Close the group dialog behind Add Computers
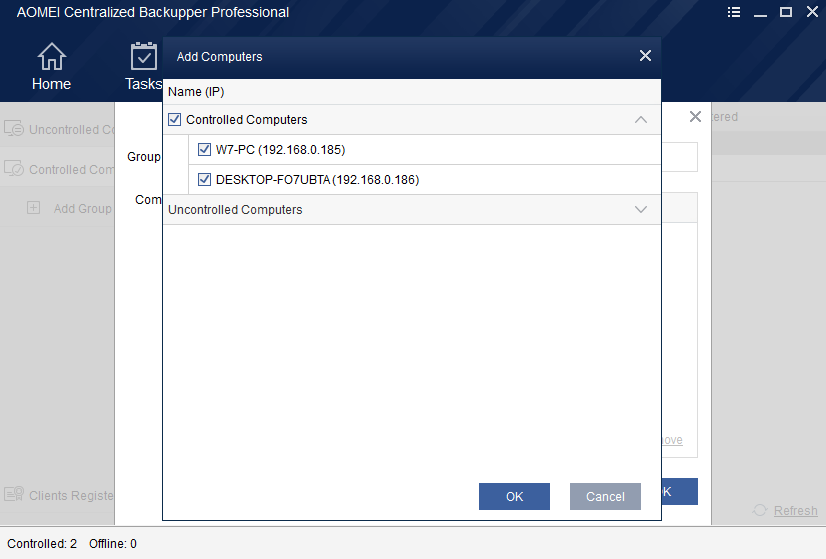This screenshot has height=559, width=826. click(695, 116)
